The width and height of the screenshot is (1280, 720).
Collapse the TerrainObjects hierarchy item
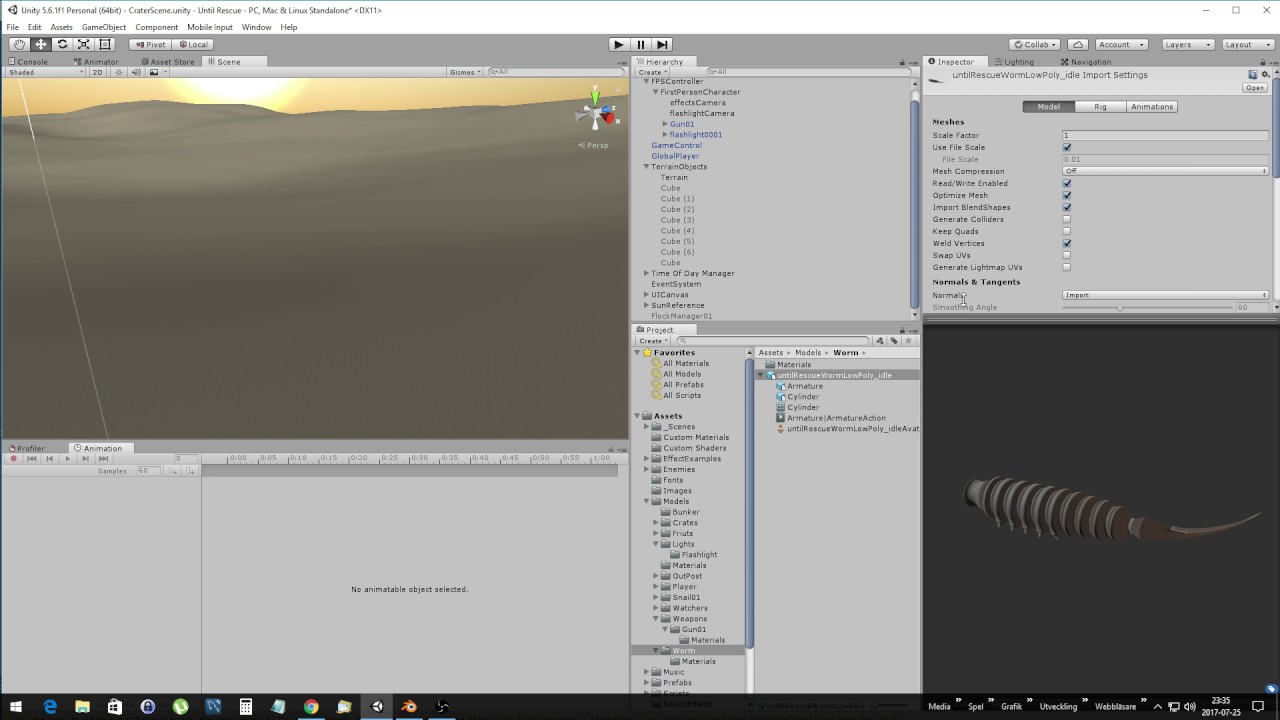tap(645, 166)
